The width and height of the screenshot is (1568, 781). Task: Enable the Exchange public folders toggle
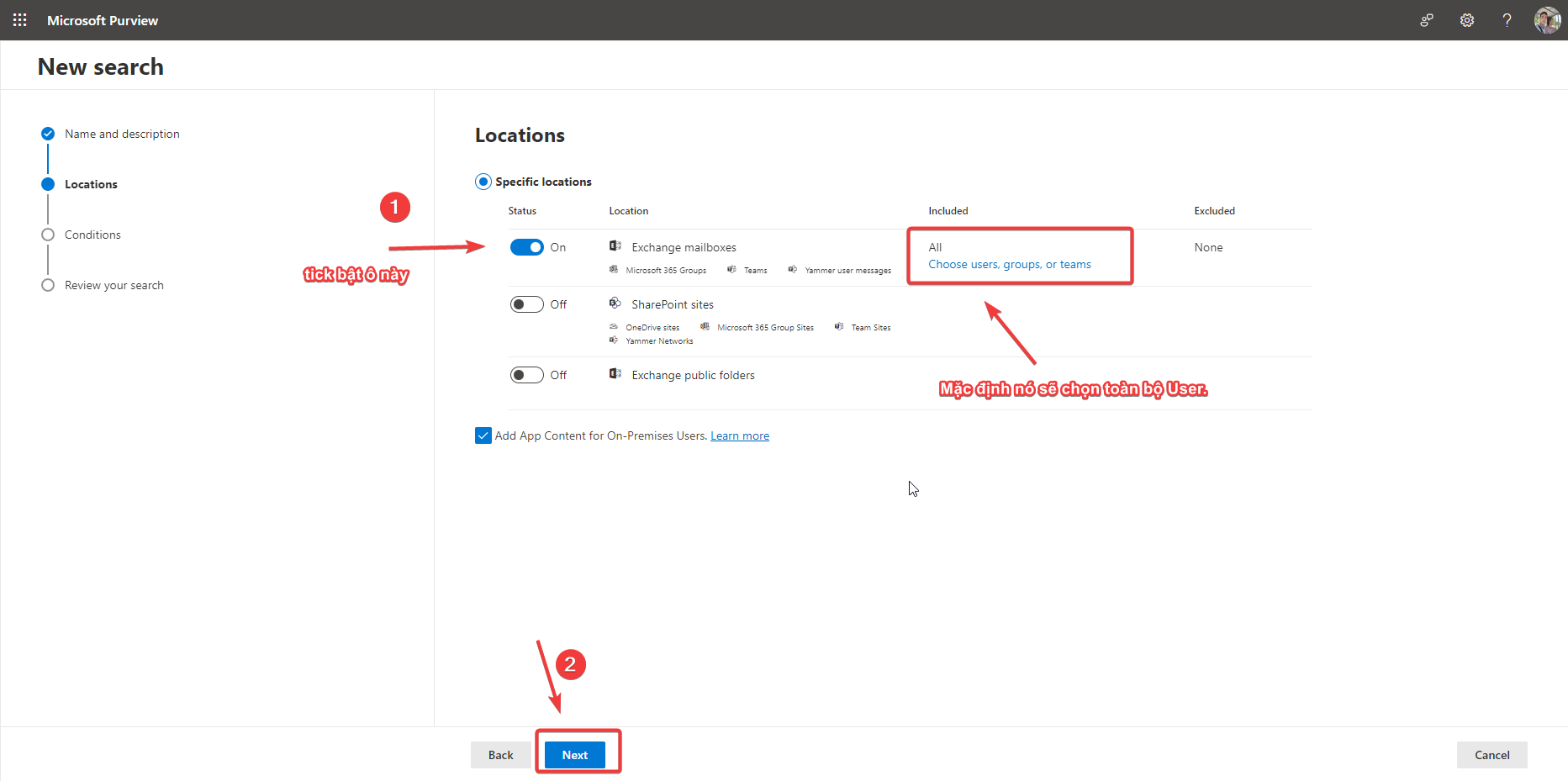tap(527, 375)
